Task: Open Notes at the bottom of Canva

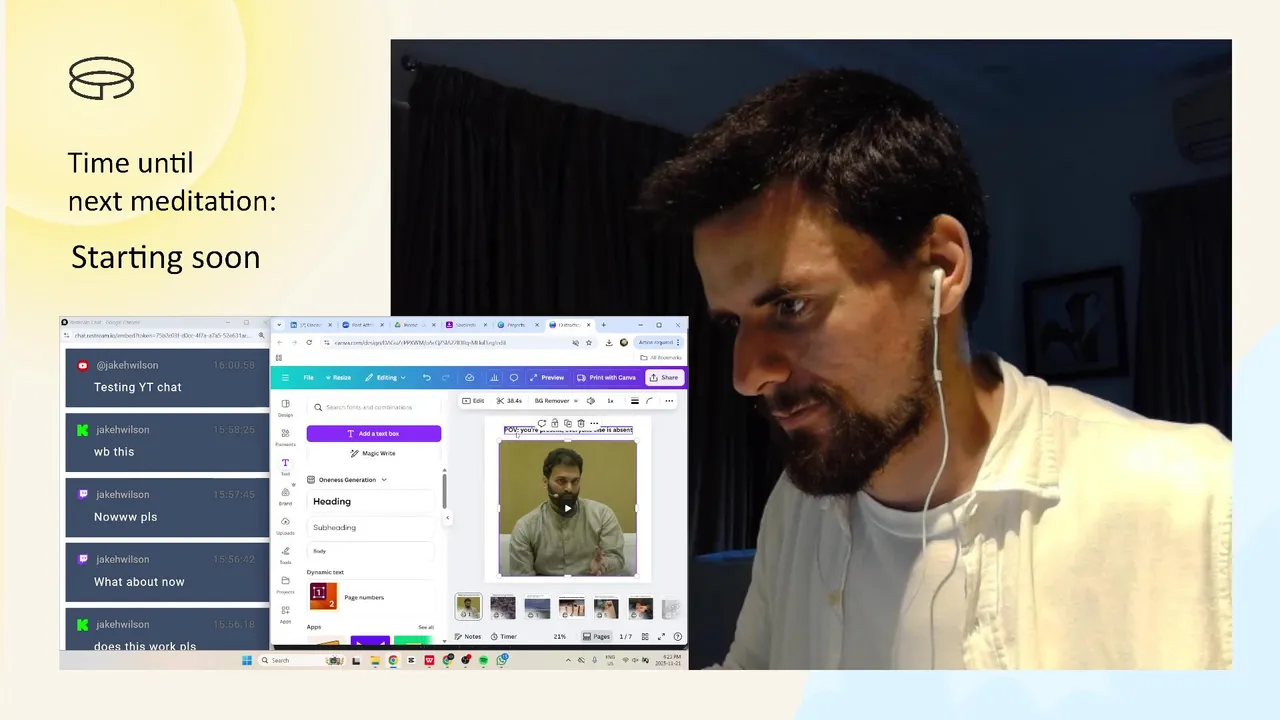Action: point(468,637)
